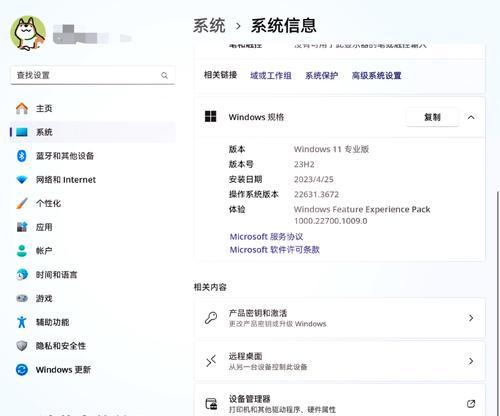This screenshot has width=500, height=416.
Task: Open the Bluetooth icon for 蓝牙和其他设备
Action: (22, 156)
